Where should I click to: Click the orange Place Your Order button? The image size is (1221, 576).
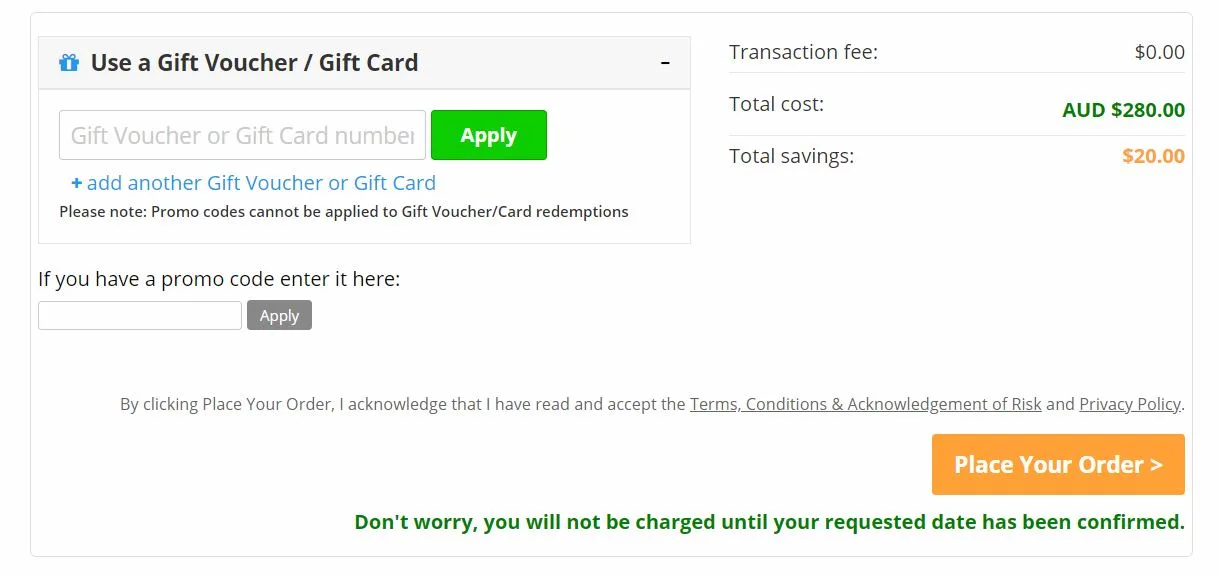pyautogui.click(x=1058, y=464)
